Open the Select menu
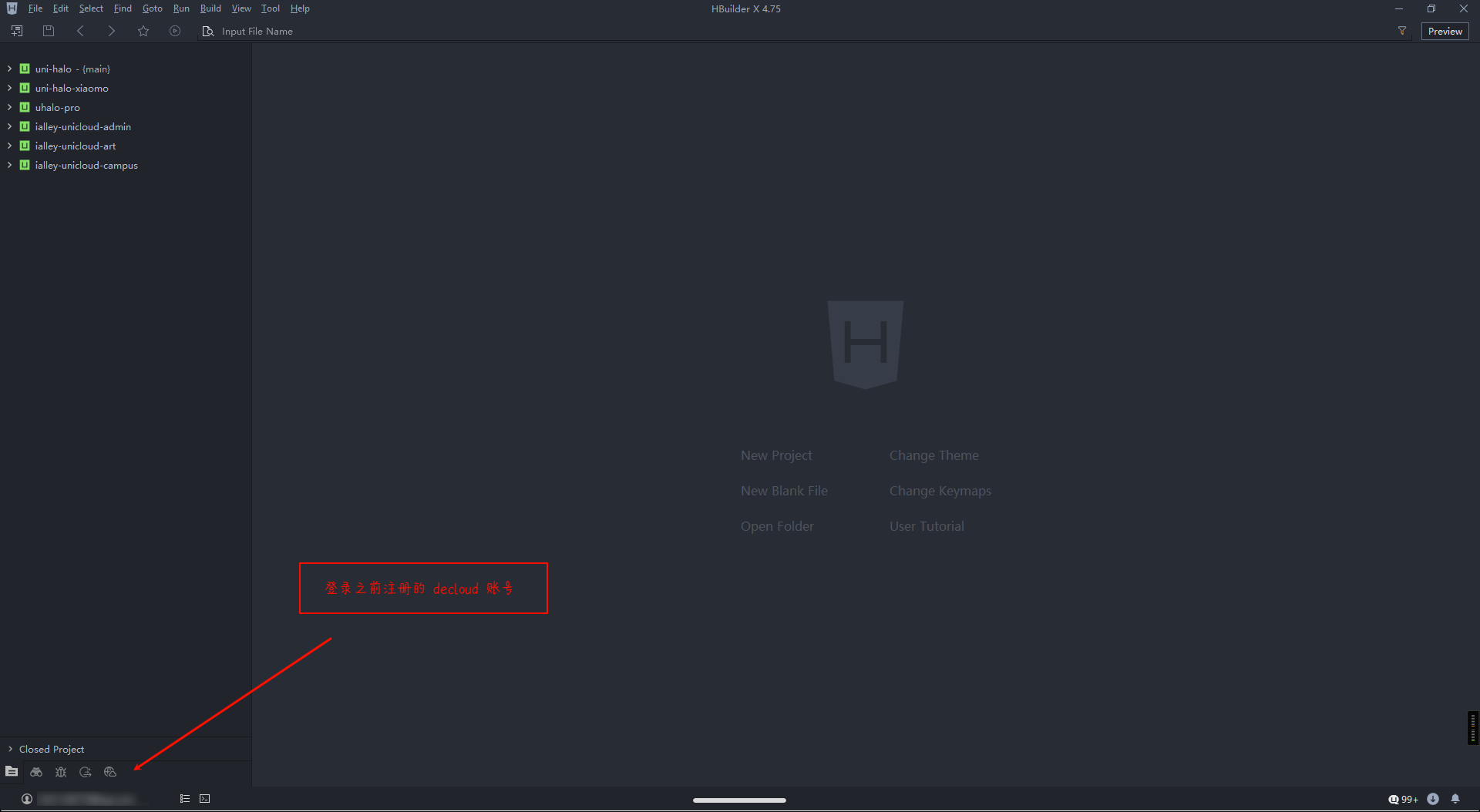This screenshot has width=1480, height=812. [91, 8]
